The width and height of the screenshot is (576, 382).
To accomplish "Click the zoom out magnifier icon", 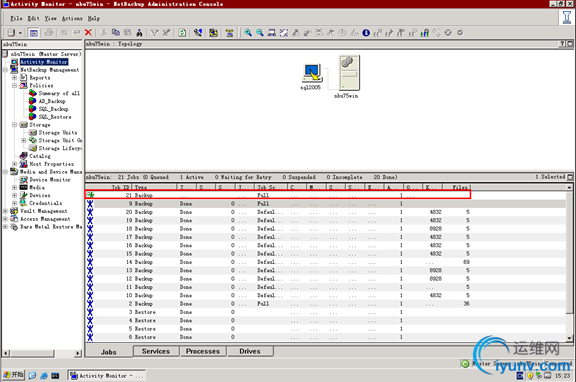I will pos(260,33).
